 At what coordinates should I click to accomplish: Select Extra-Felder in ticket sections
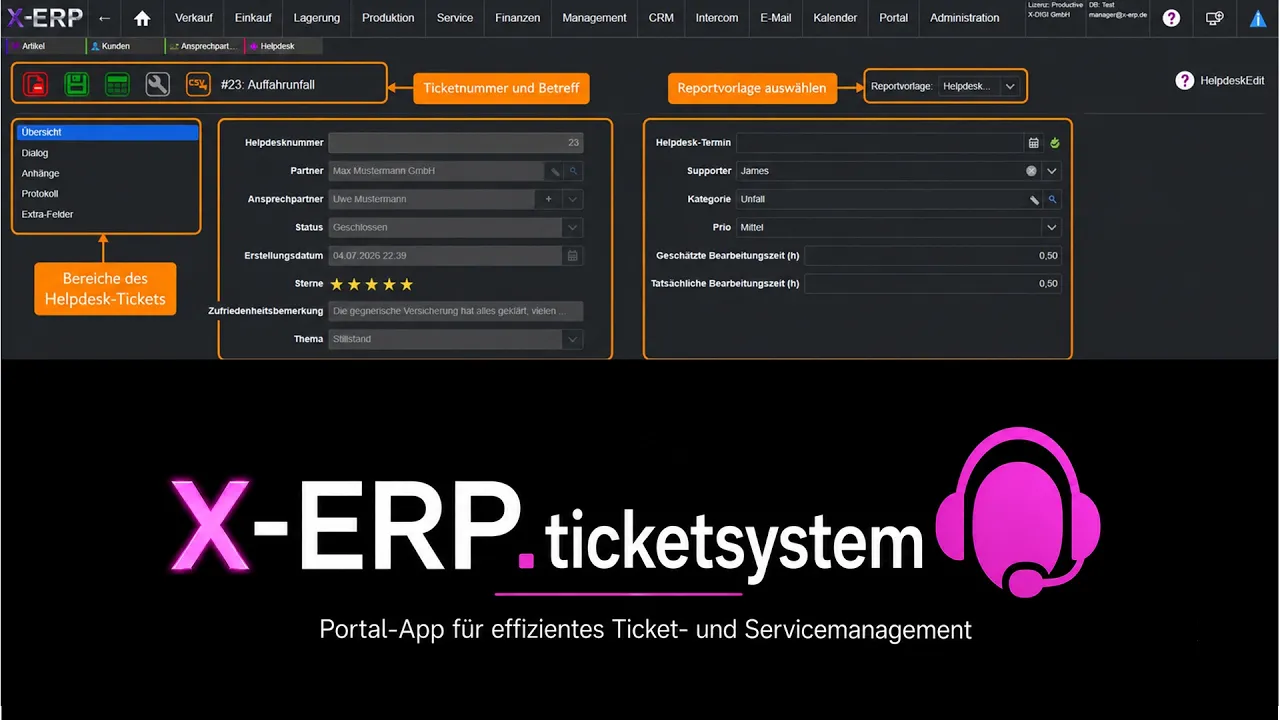click(x=107, y=214)
